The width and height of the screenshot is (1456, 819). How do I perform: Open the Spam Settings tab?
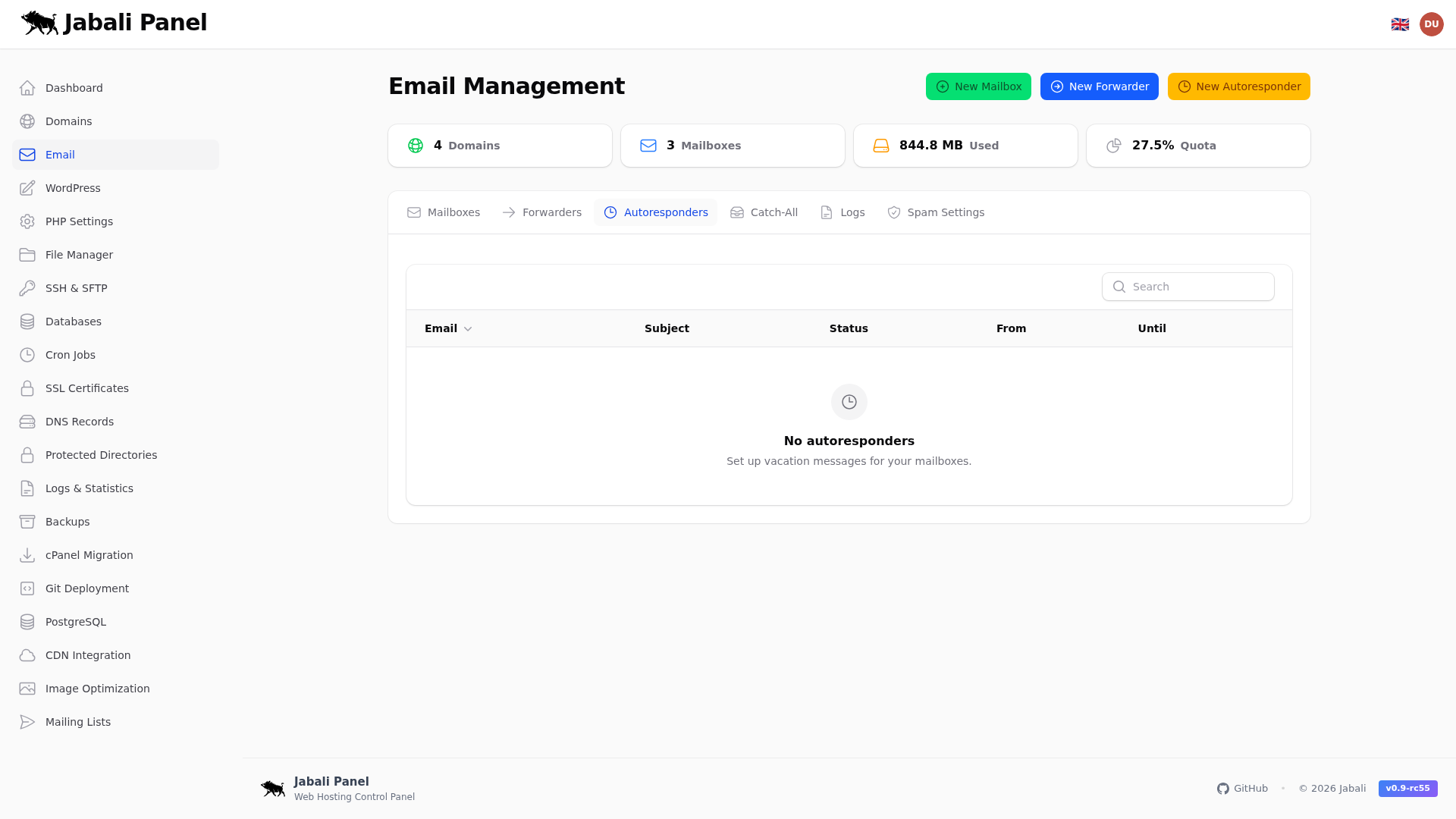[936, 212]
